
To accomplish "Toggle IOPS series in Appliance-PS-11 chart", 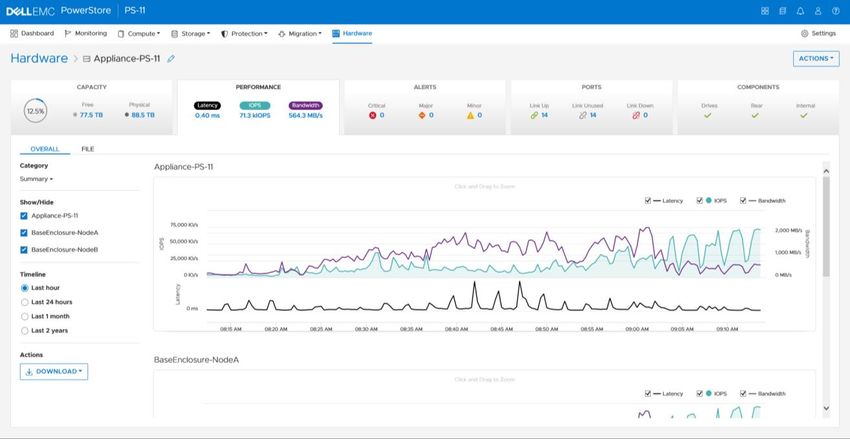I will point(700,201).
